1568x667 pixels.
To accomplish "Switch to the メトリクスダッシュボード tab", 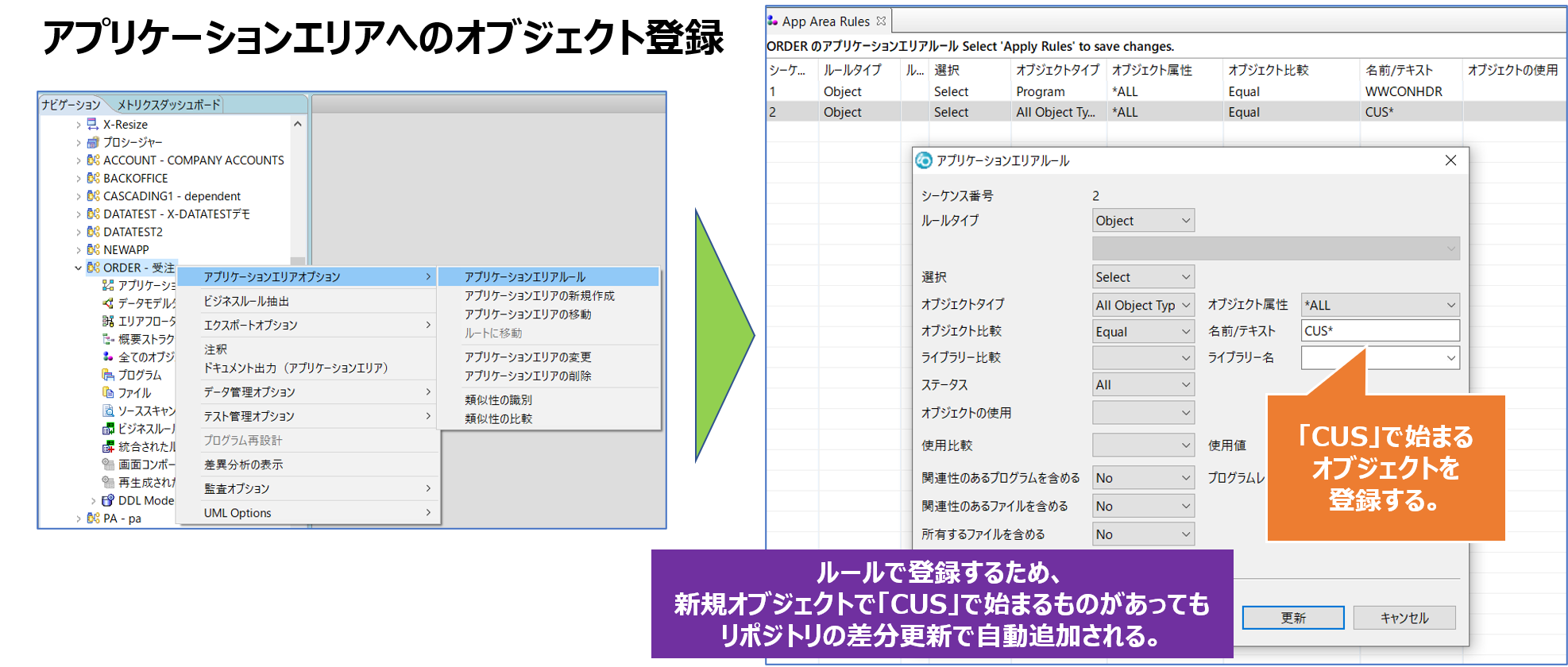I will point(168,104).
